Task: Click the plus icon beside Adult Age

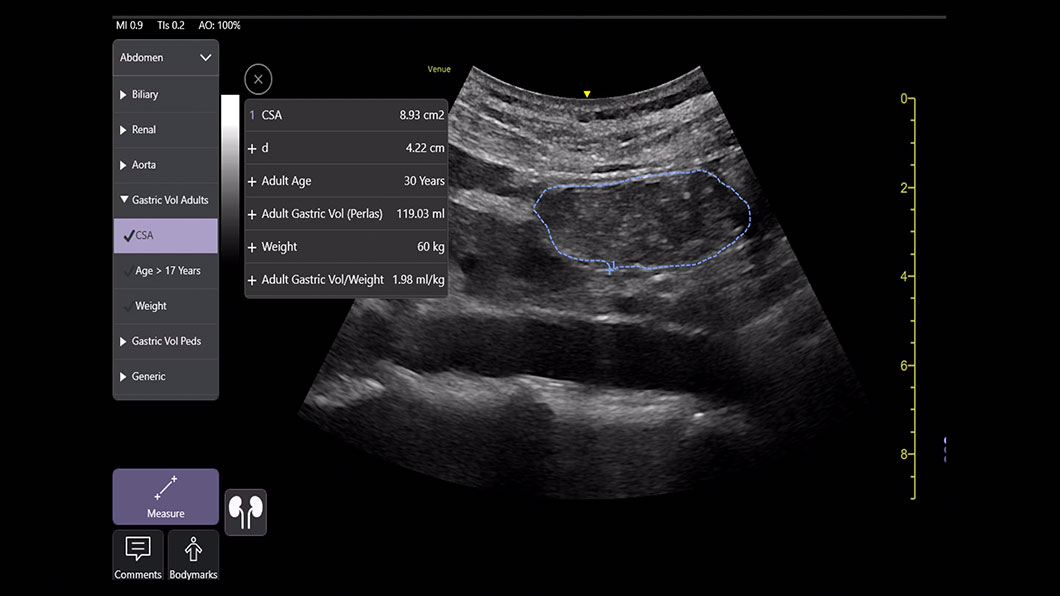Action: pyautogui.click(x=250, y=181)
